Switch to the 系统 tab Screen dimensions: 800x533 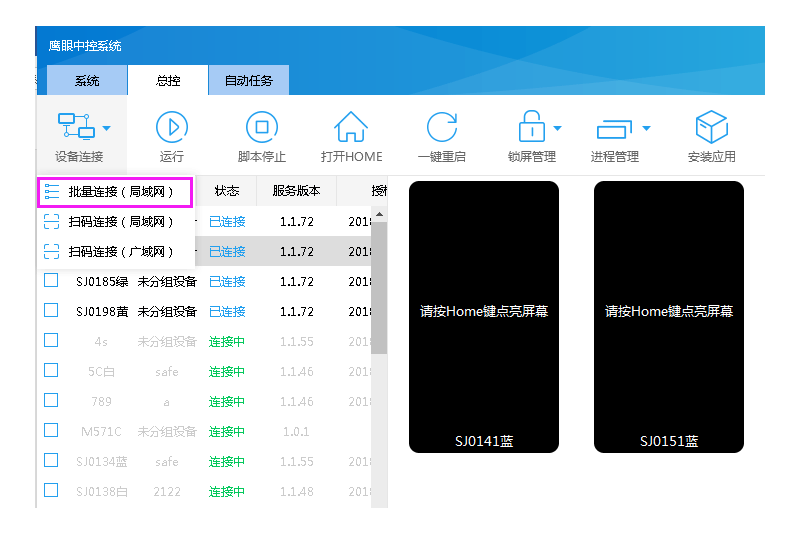pyautogui.click(x=87, y=80)
